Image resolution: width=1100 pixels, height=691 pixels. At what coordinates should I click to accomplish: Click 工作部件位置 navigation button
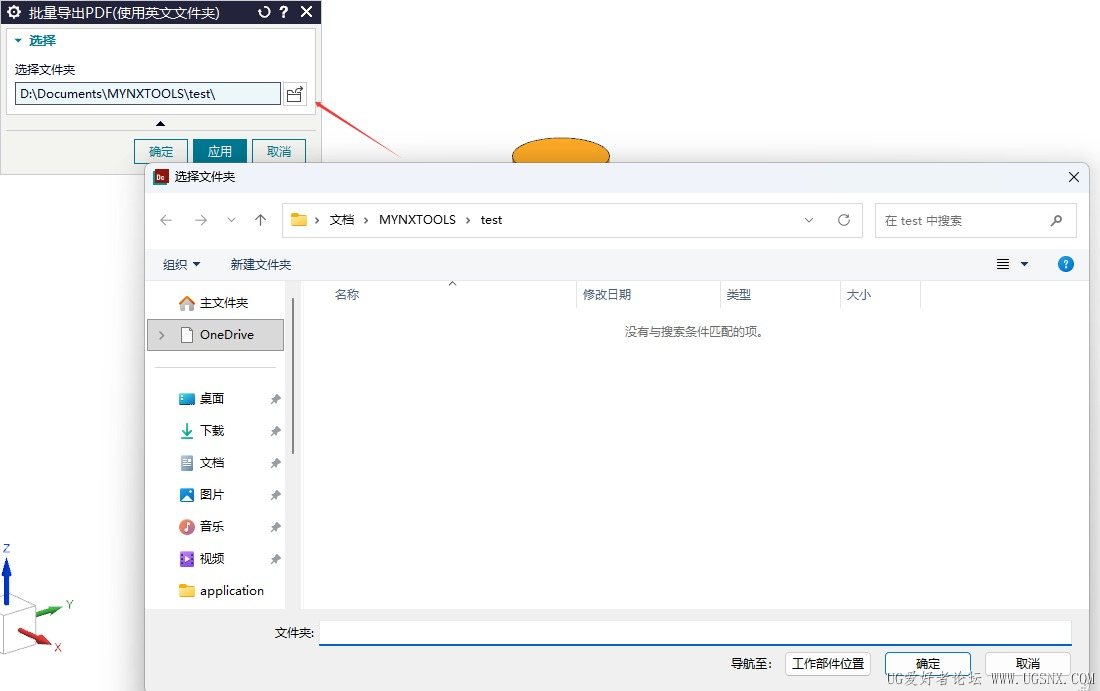827,663
